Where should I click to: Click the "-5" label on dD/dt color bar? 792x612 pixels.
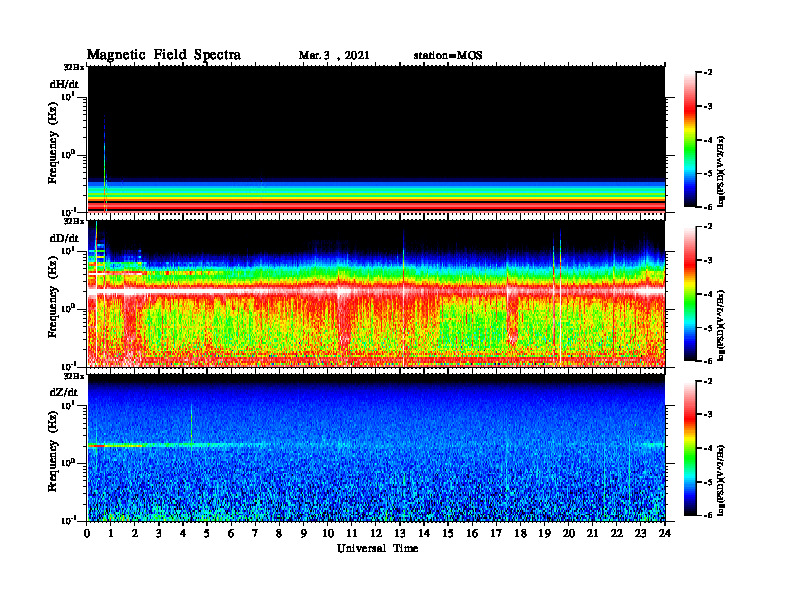(708, 328)
